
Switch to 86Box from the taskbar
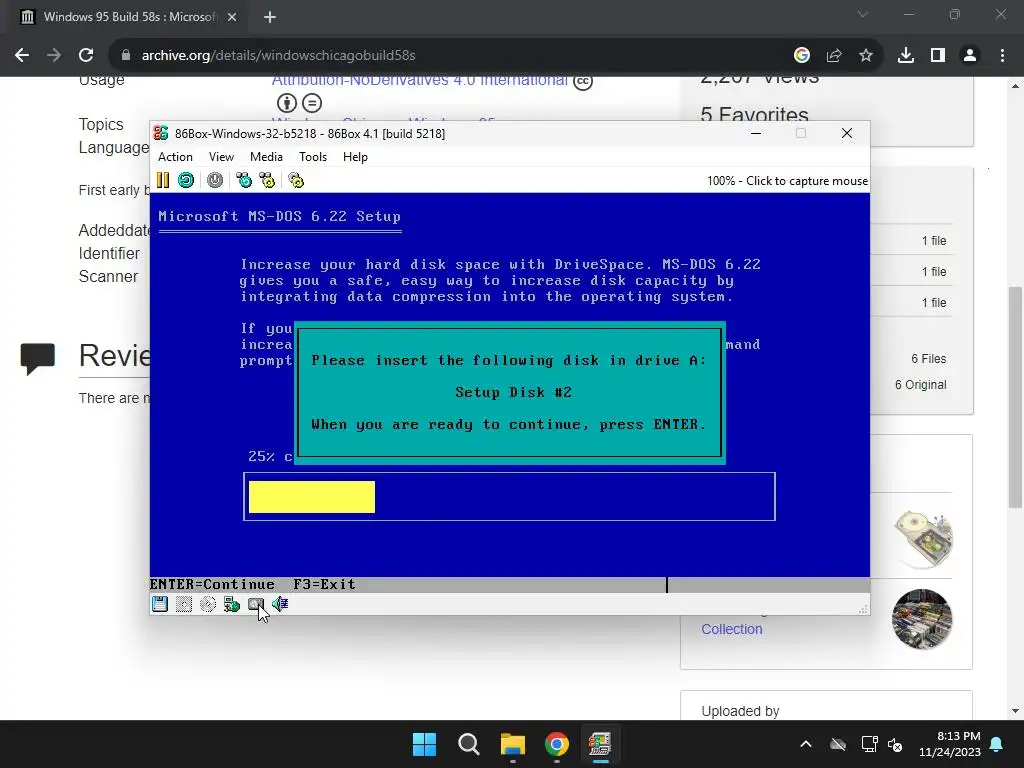(x=600, y=744)
